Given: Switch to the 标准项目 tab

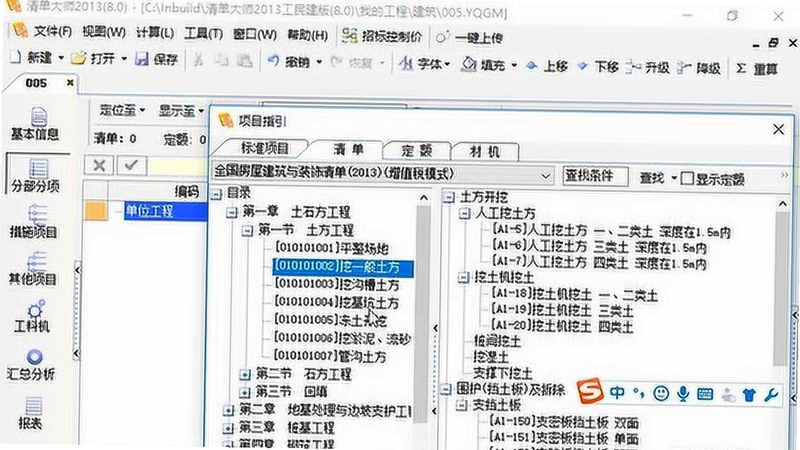Looking at the screenshot, I should pyautogui.click(x=264, y=148).
